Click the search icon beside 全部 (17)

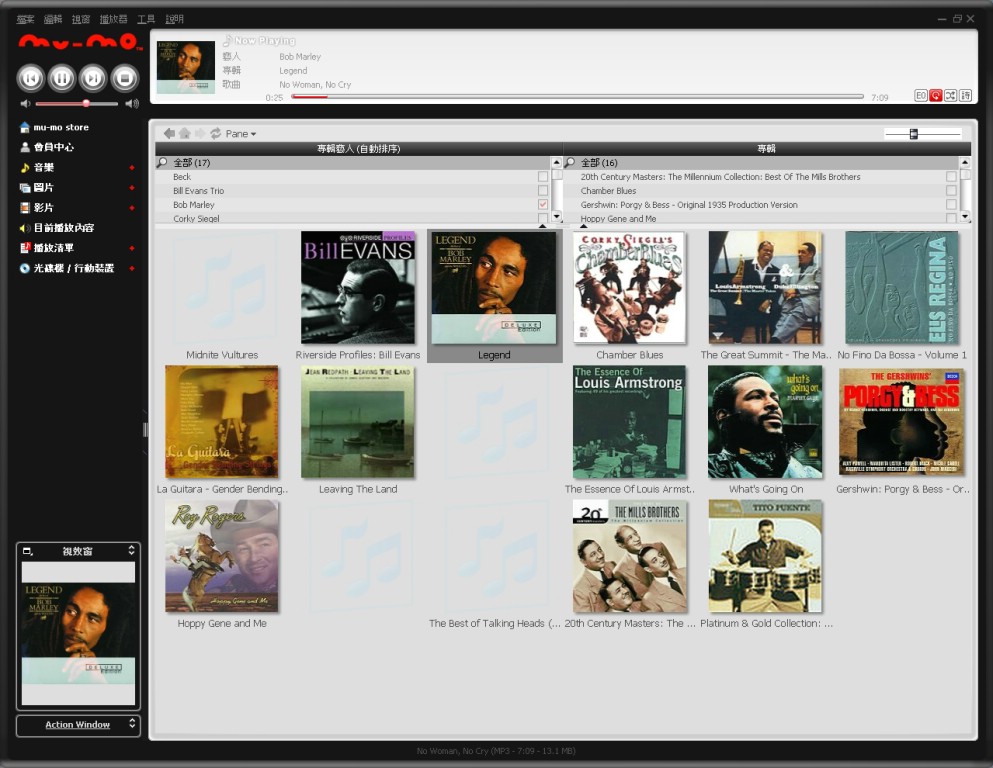point(163,163)
